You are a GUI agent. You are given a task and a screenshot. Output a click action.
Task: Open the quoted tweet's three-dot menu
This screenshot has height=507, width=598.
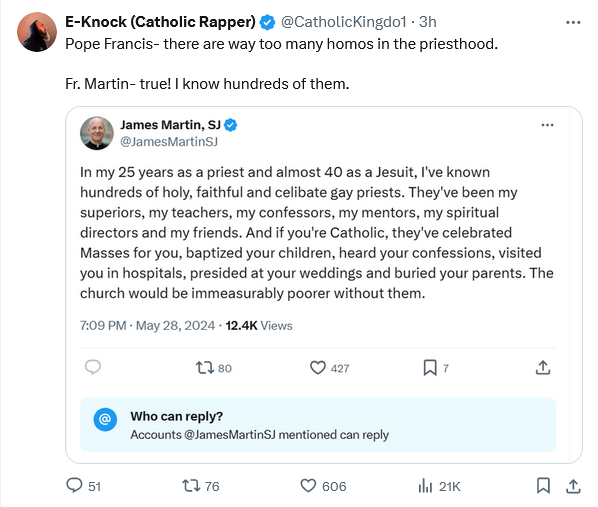click(547, 125)
